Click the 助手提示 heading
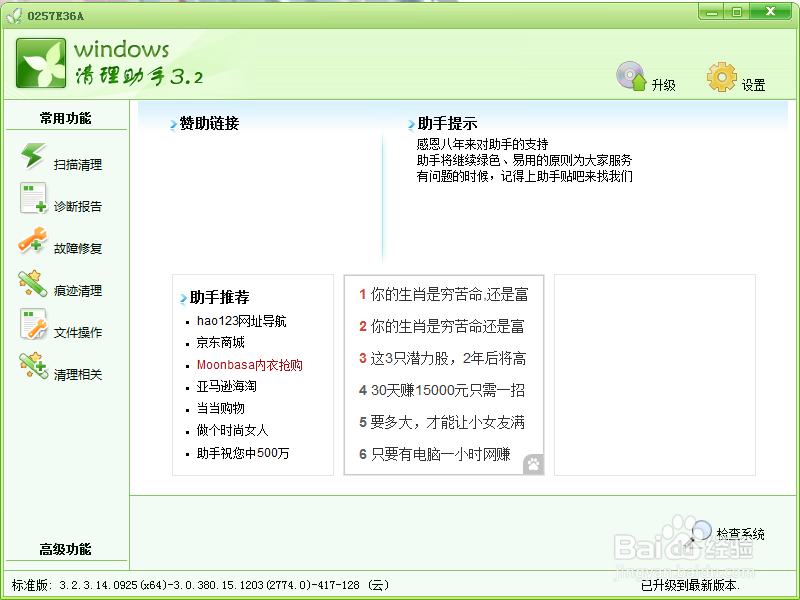The height and width of the screenshot is (600, 800). pos(447,123)
